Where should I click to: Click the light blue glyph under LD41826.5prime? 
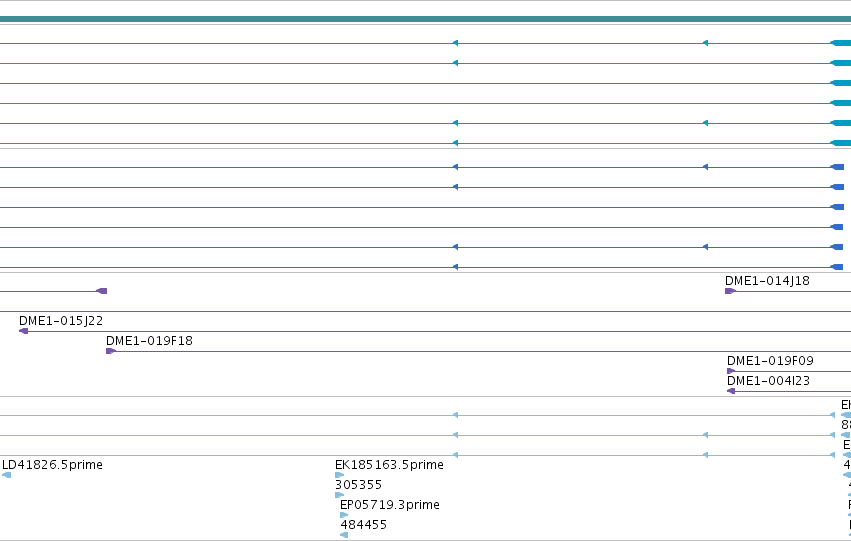pos(7,475)
